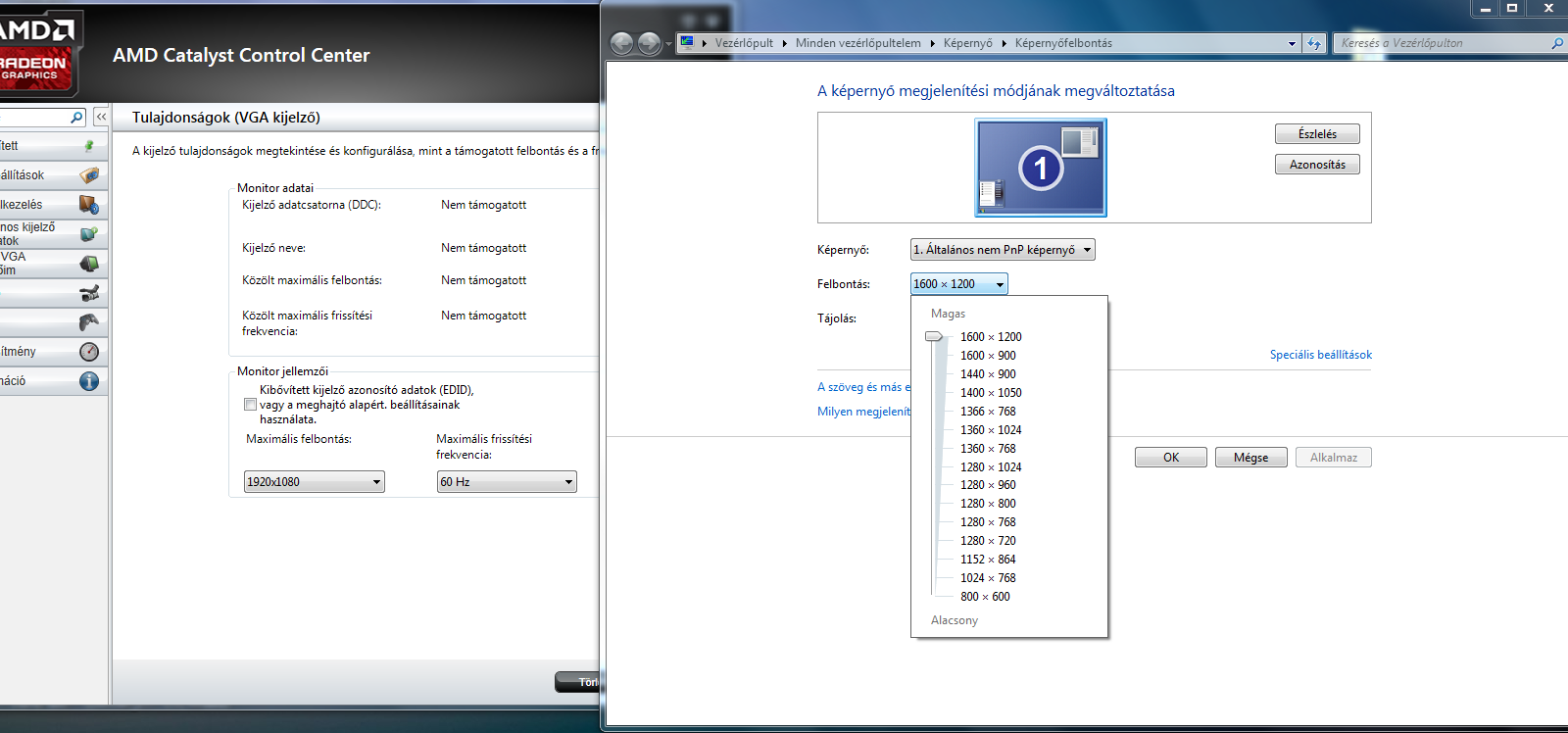Viewport: 1568px width, 733px height.
Task: Click the Azonosítás button
Action: pos(1317,165)
